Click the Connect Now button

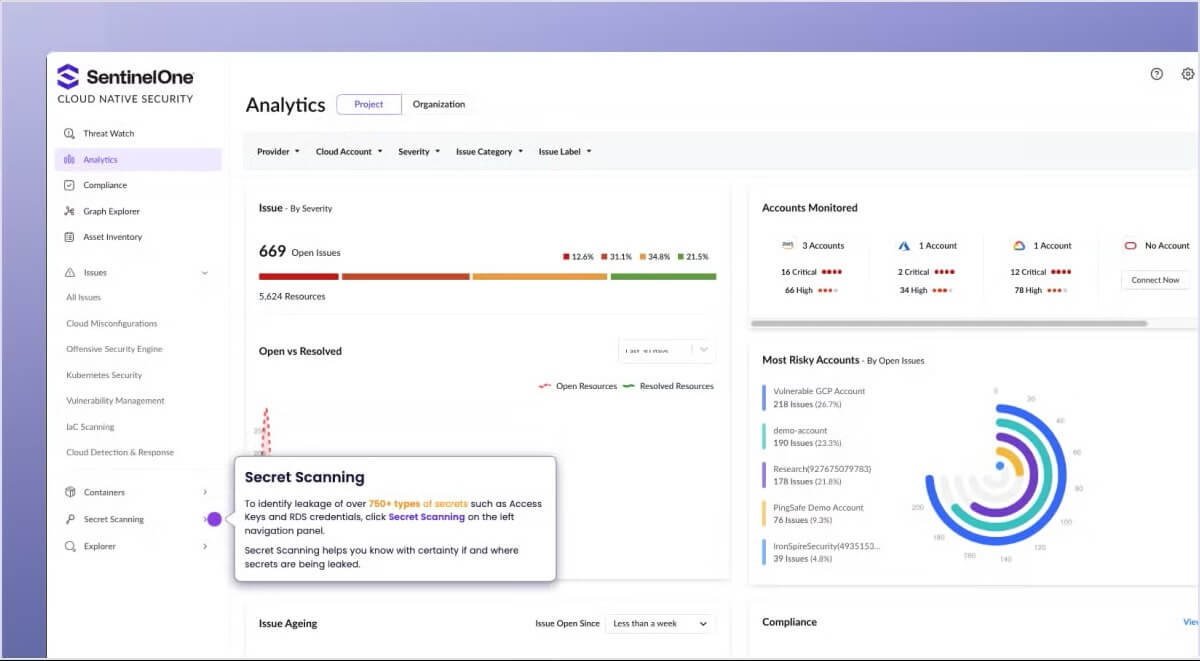click(1155, 280)
